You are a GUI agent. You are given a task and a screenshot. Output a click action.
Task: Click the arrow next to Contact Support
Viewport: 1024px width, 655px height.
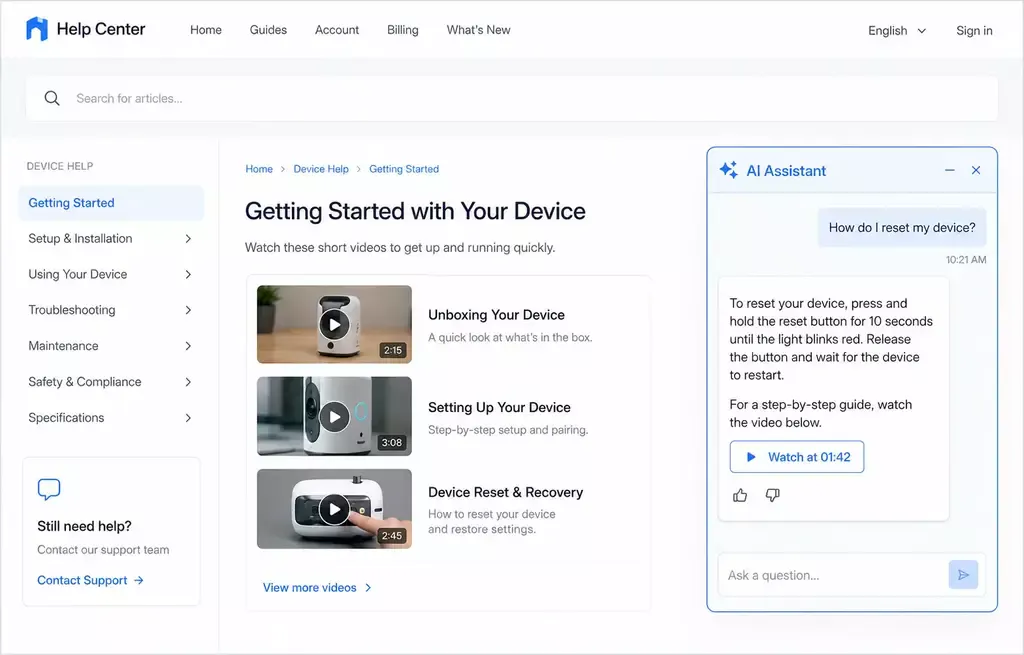(x=138, y=580)
